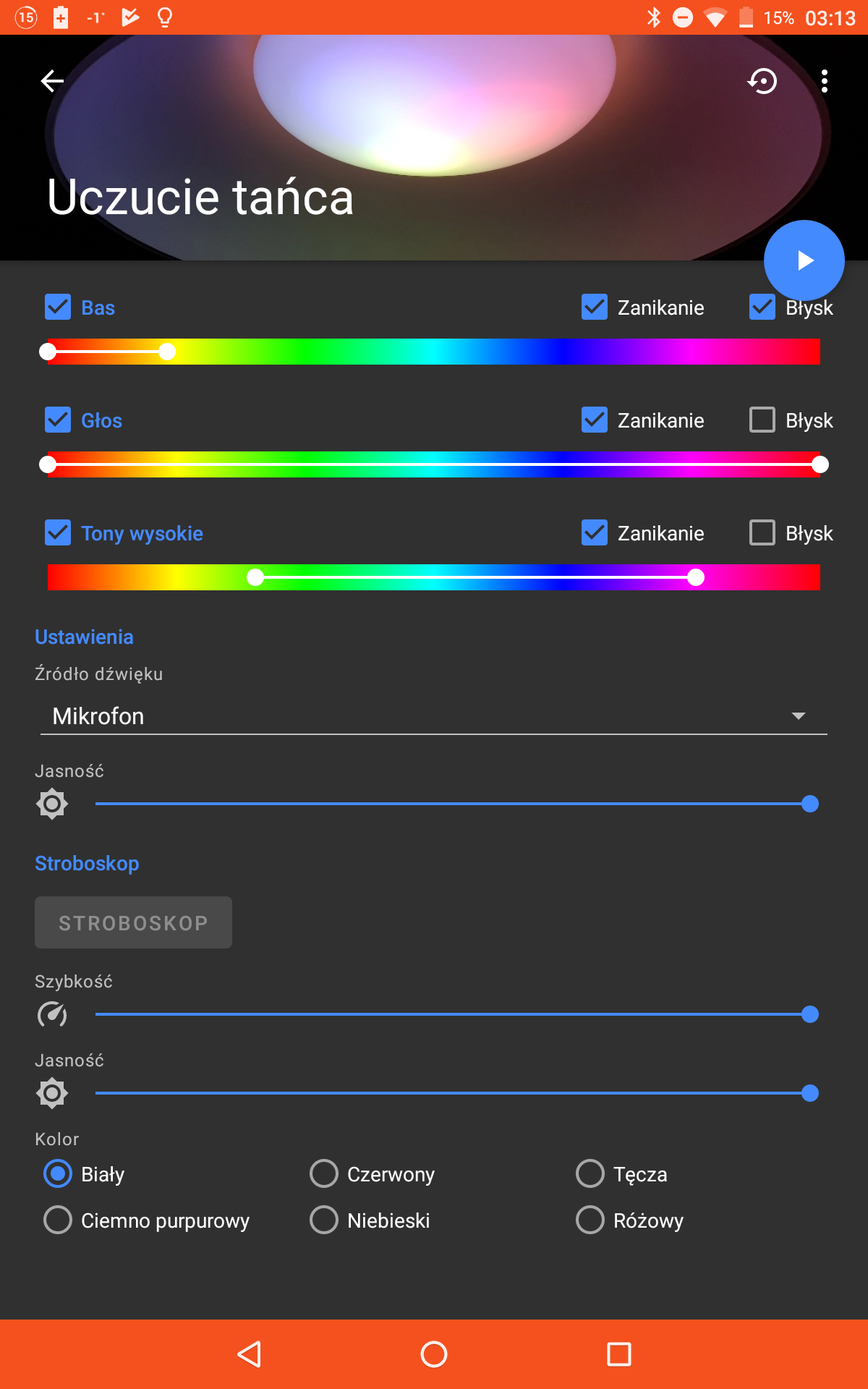Tap the brightness icon under Ustawienia
Viewport: 868px width, 1389px height.
(x=52, y=804)
